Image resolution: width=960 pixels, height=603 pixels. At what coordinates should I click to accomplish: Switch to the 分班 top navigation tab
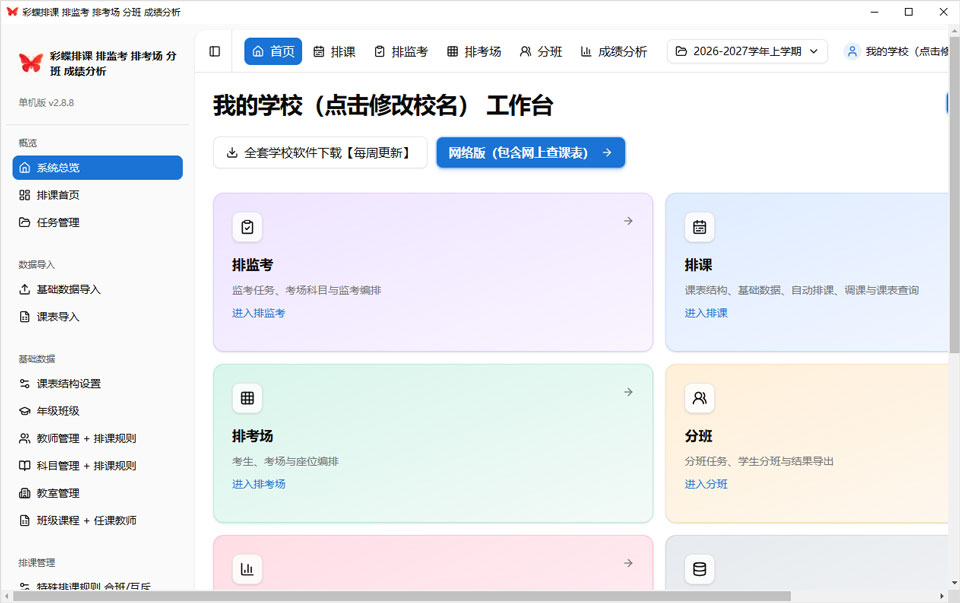pos(541,51)
